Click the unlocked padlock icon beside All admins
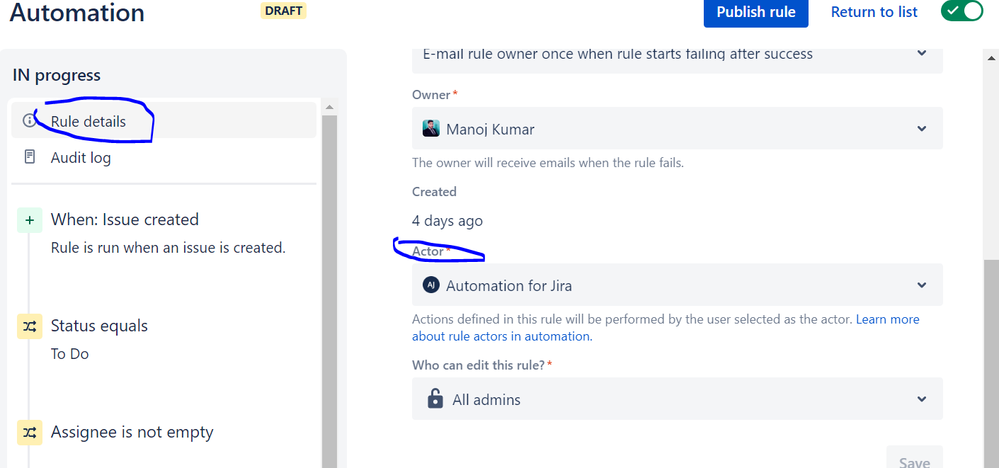 [x=435, y=399]
